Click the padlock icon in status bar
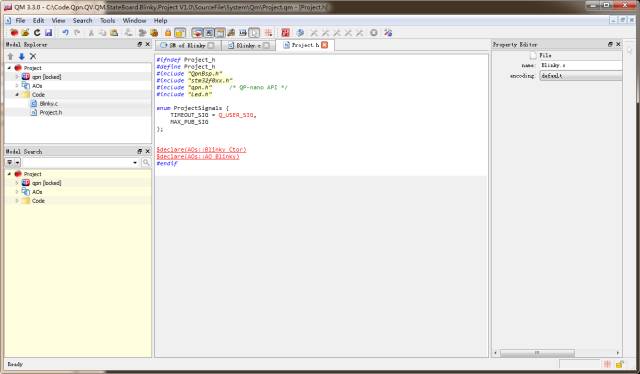 (619, 364)
